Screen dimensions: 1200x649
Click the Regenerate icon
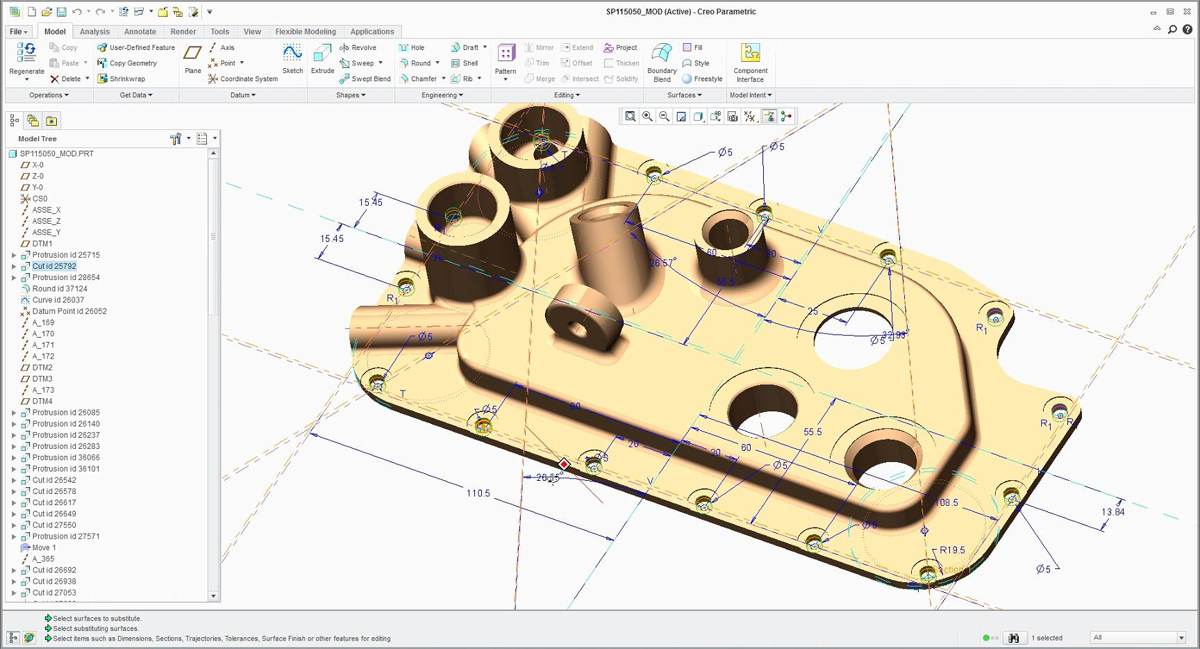26,53
